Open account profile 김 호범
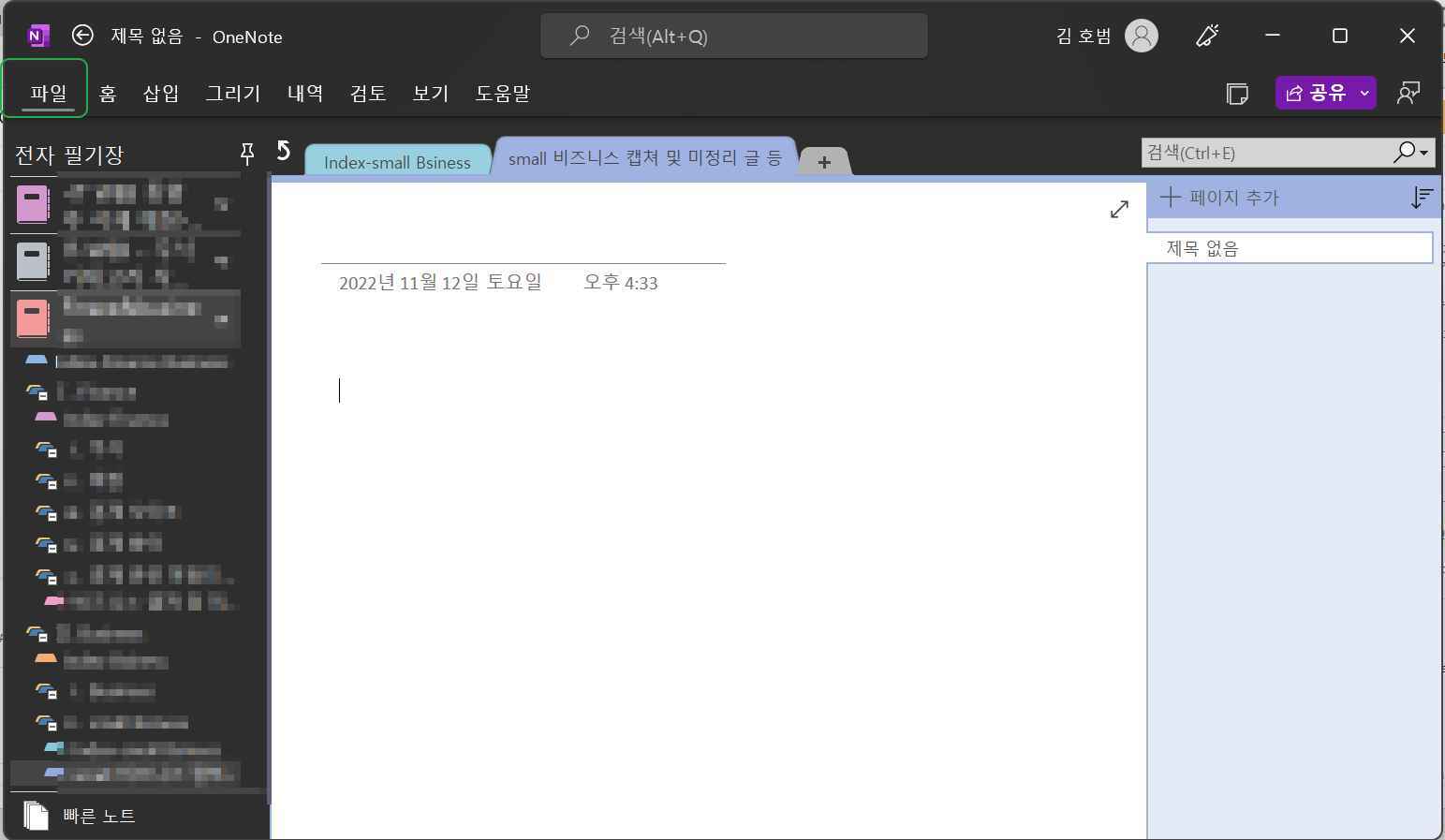 click(1107, 36)
